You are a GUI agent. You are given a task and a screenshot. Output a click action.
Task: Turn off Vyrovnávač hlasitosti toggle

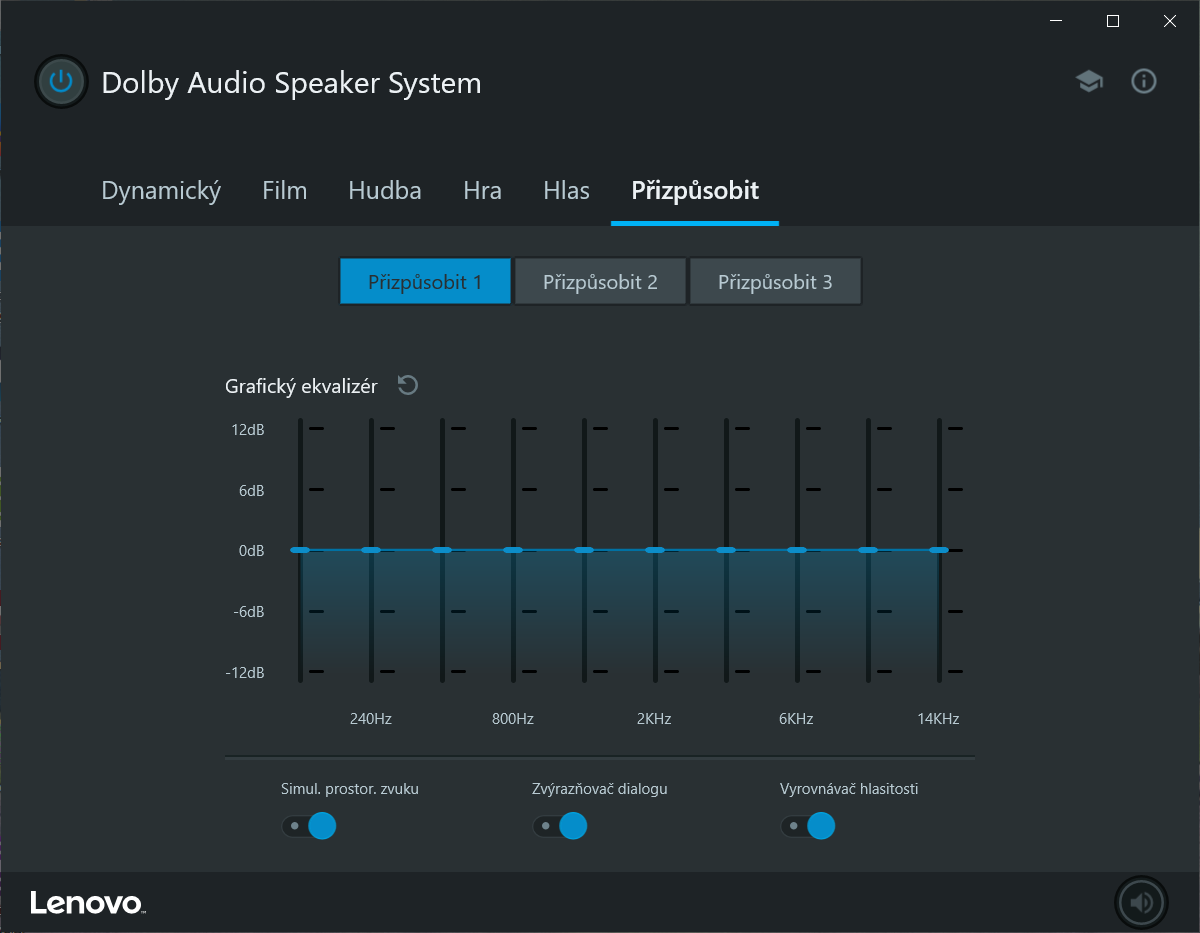coord(808,826)
